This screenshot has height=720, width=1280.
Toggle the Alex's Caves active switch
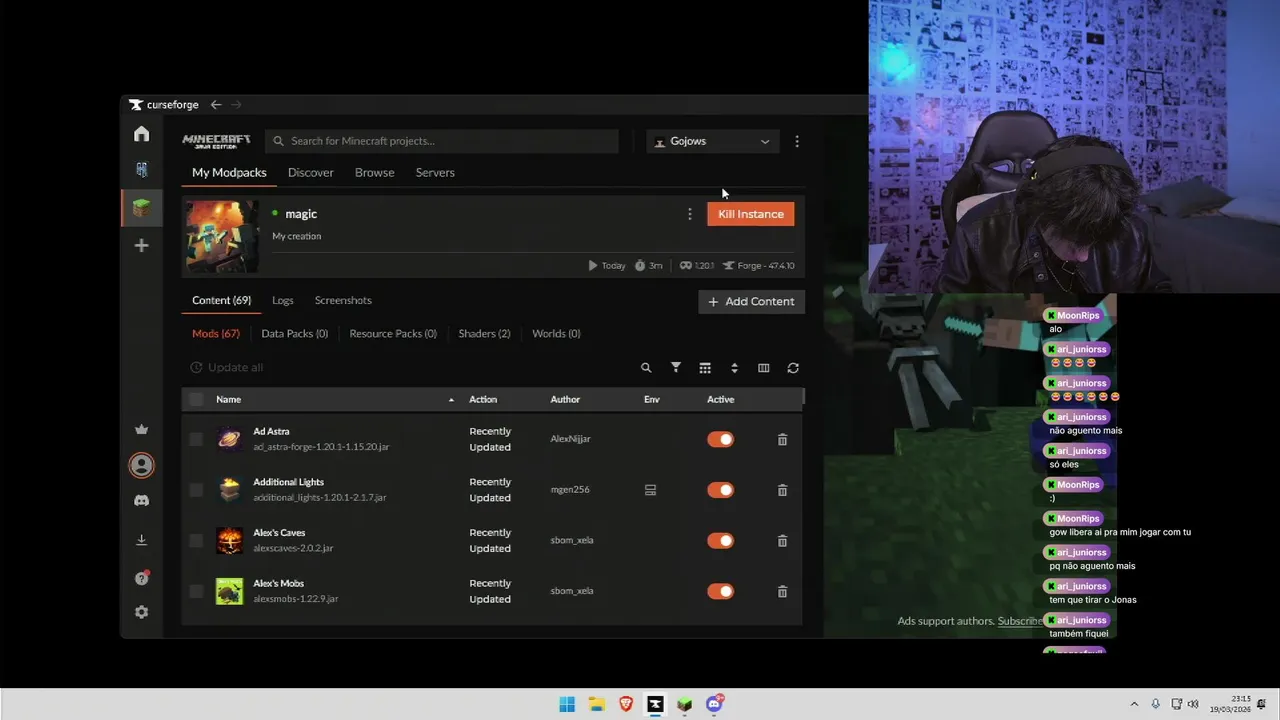[720, 541]
